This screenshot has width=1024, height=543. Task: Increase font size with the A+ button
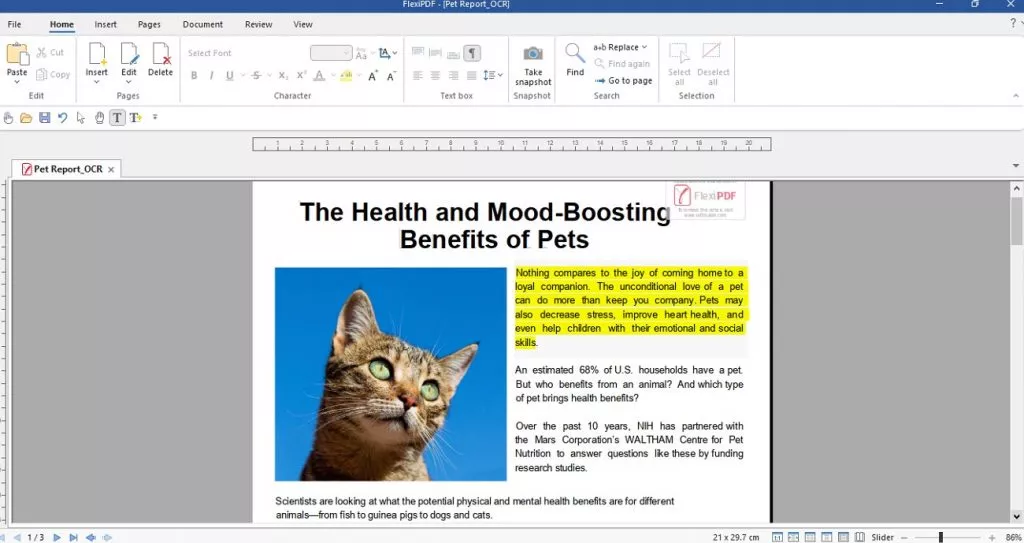tap(373, 76)
